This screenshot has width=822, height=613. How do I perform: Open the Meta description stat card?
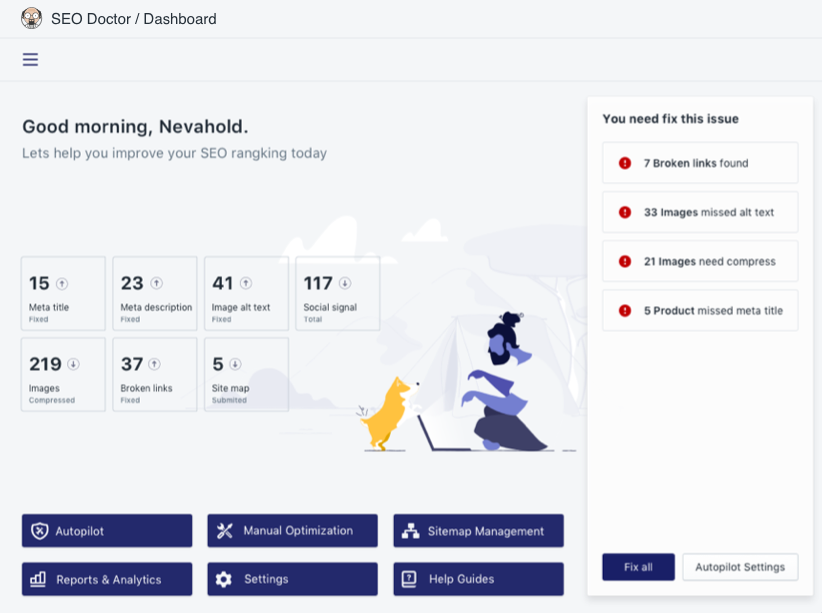tap(155, 293)
